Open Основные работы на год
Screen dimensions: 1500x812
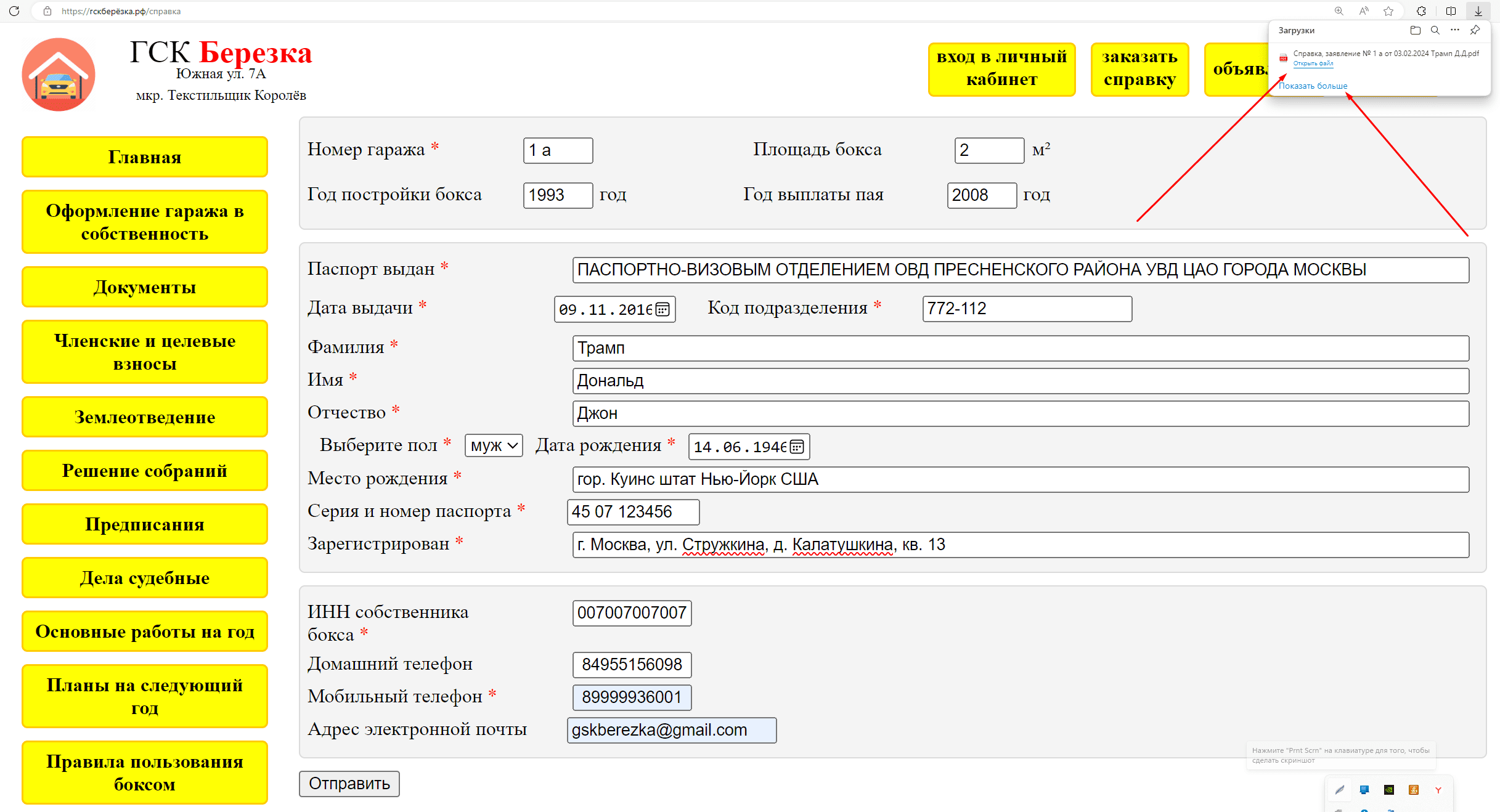click(x=145, y=631)
